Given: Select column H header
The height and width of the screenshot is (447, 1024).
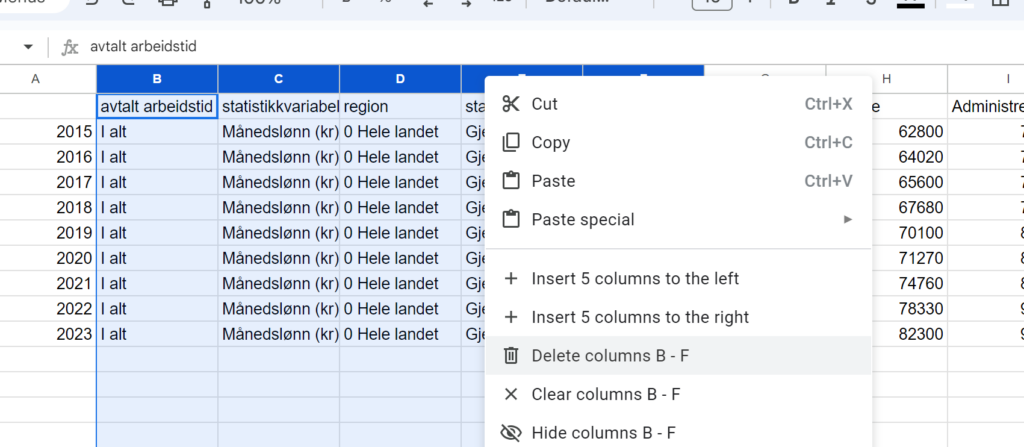Looking at the screenshot, I should (887, 79).
